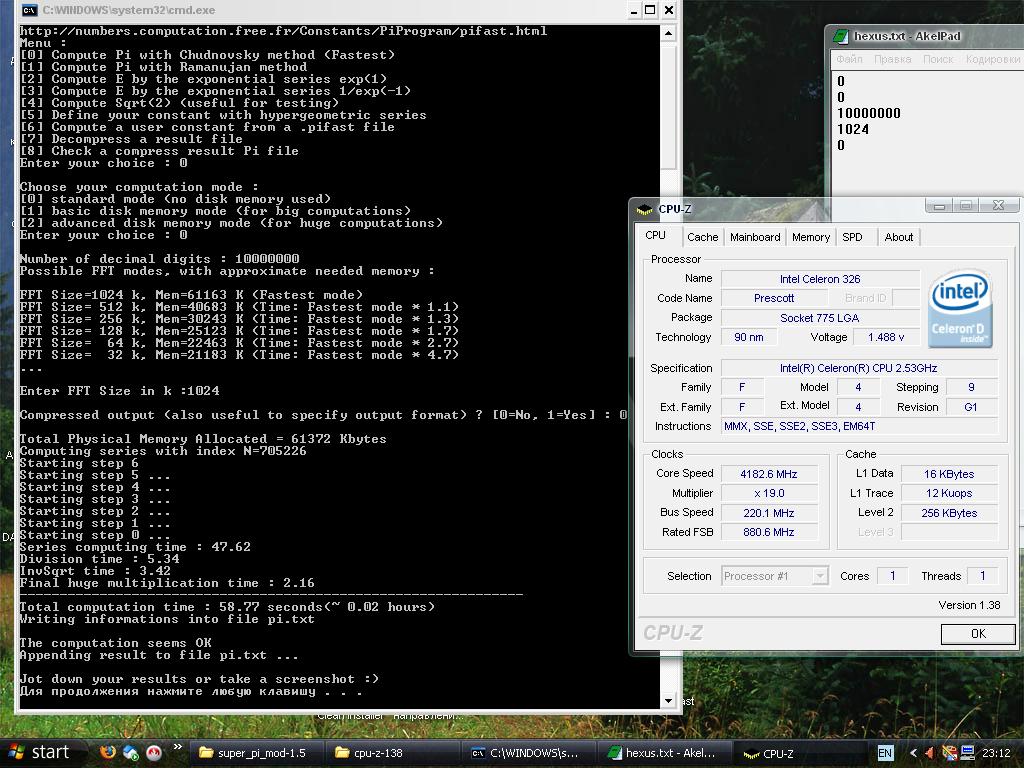Screen dimensions: 1024x768
Task: Activate the cmd.exe taskbar button
Action: (x=528, y=753)
